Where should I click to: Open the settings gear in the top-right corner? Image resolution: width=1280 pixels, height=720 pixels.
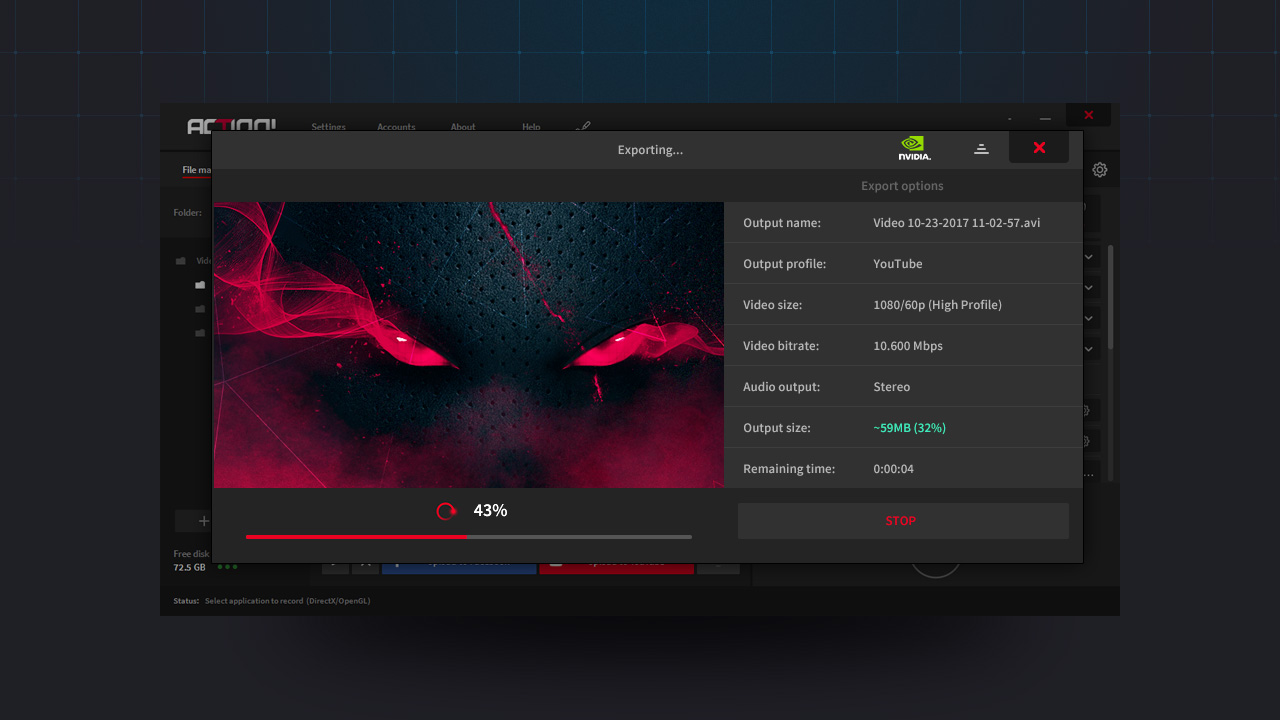pyautogui.click(x=1100, y=170)
